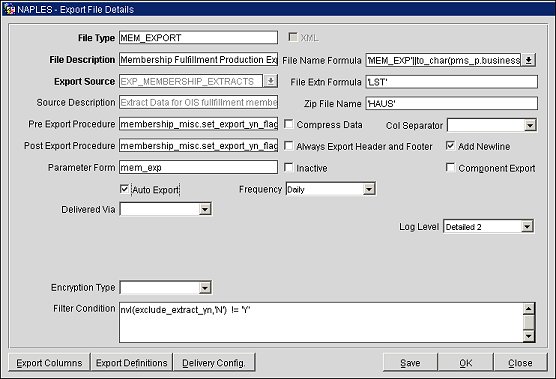The width and height of the screenshot is (556, 379).
Task: Expand the Encryption Type dropdown
Action: [x=205, y=288]
